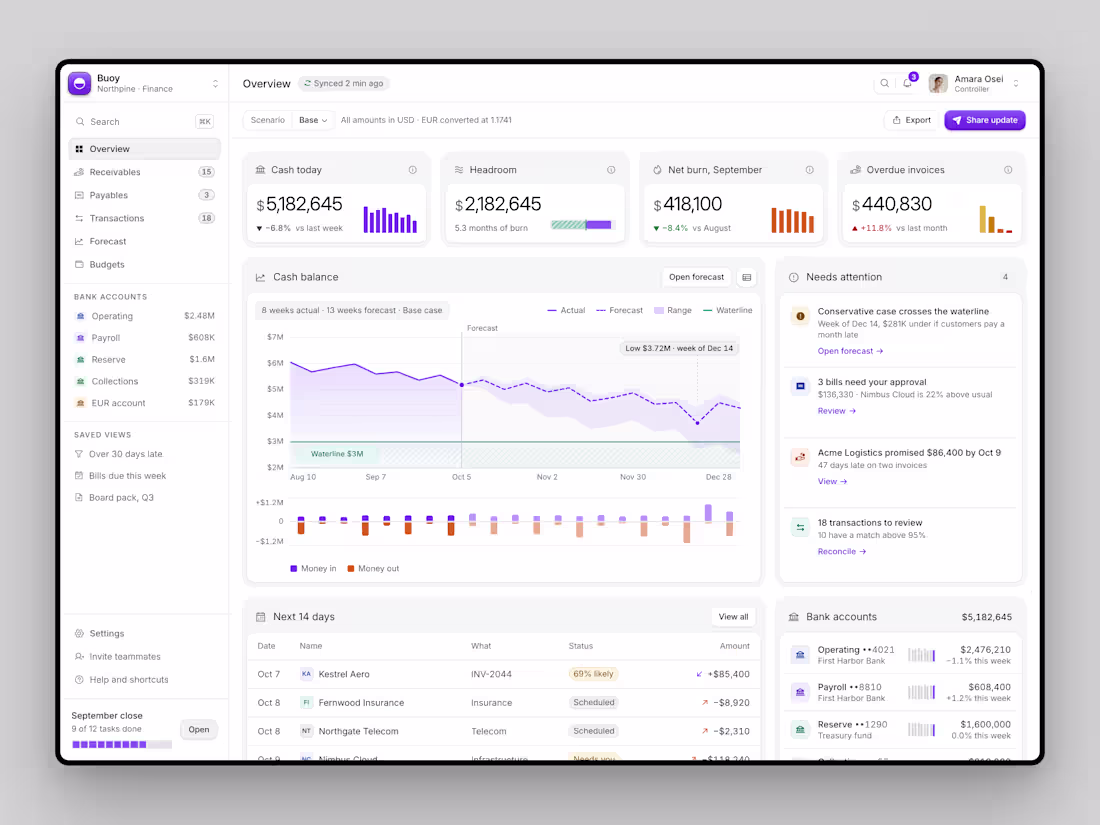Click the Budgets sidebar icon
1100x825 pixels.
79,264
